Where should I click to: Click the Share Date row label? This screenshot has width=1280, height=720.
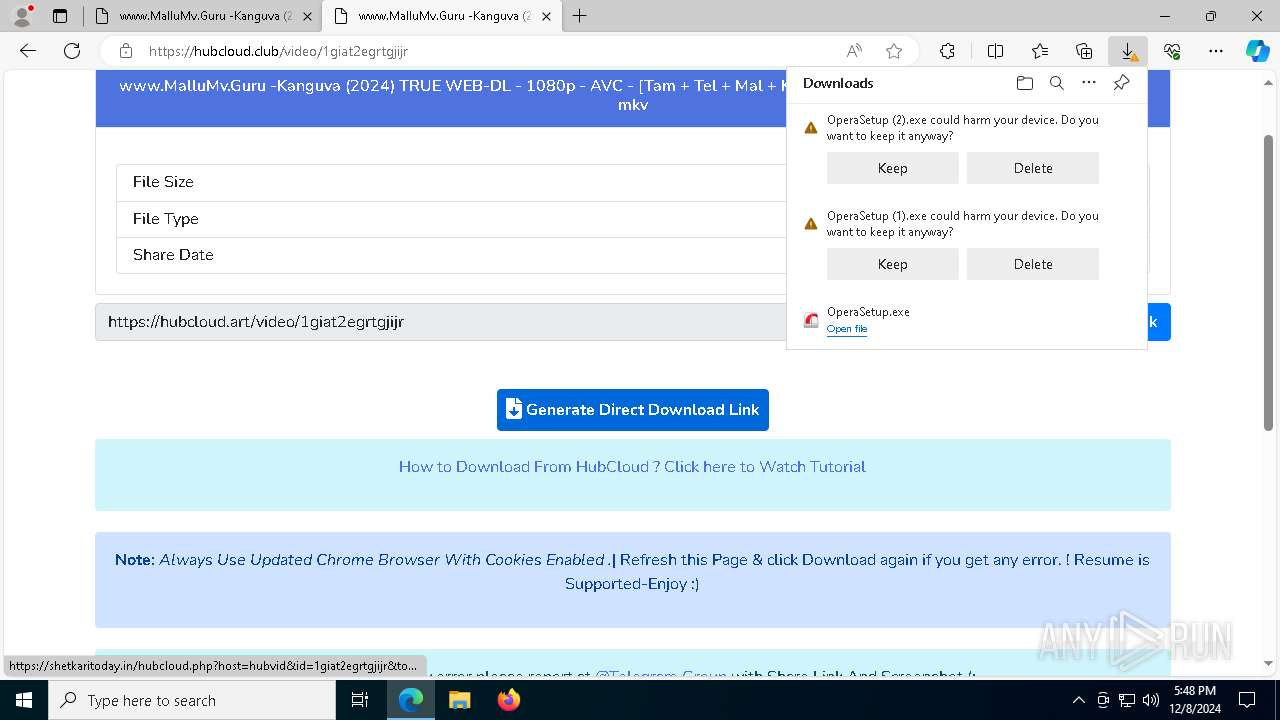tap(173, 255)
